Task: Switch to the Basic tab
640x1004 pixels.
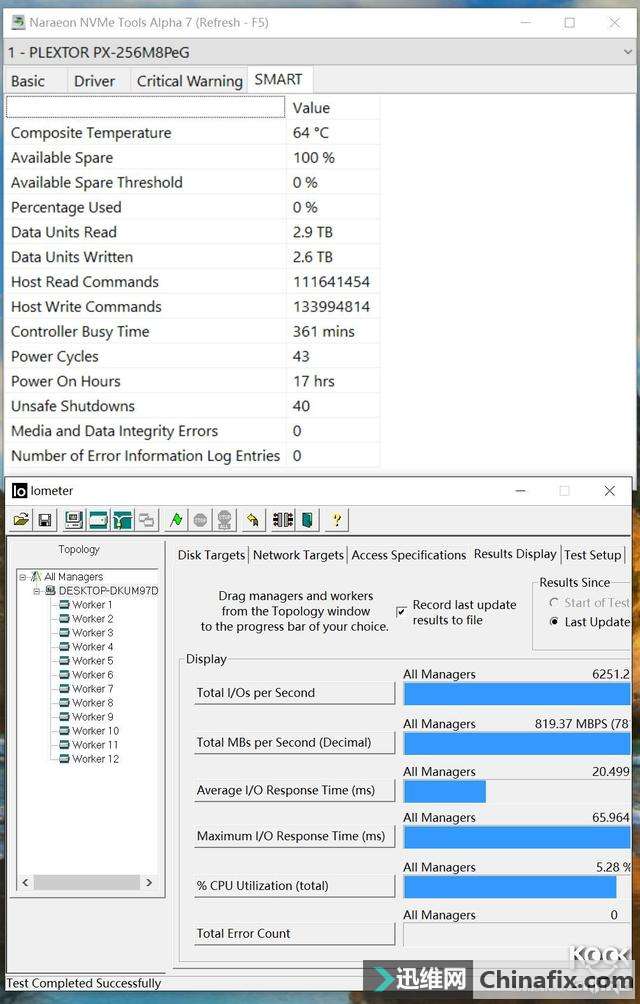Action: (28, 81)
